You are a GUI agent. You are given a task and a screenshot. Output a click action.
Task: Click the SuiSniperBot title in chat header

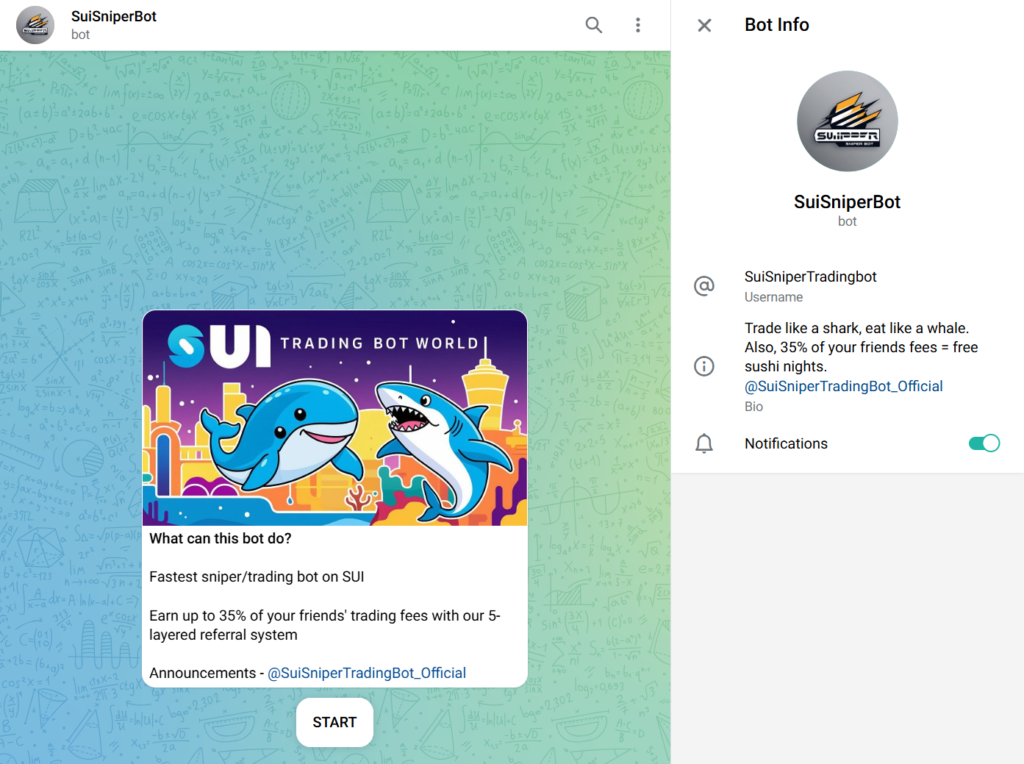[114, 16]
